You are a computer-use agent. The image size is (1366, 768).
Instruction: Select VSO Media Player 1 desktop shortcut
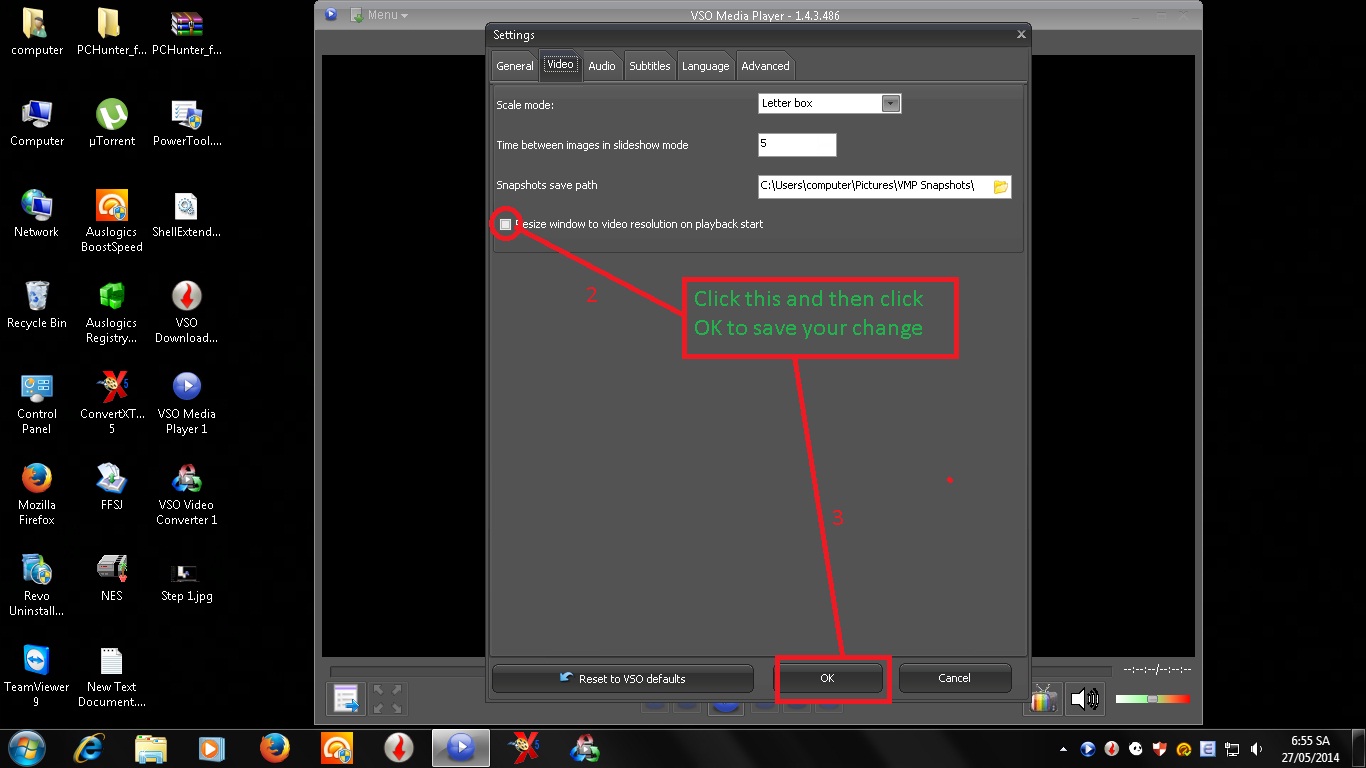186,403
